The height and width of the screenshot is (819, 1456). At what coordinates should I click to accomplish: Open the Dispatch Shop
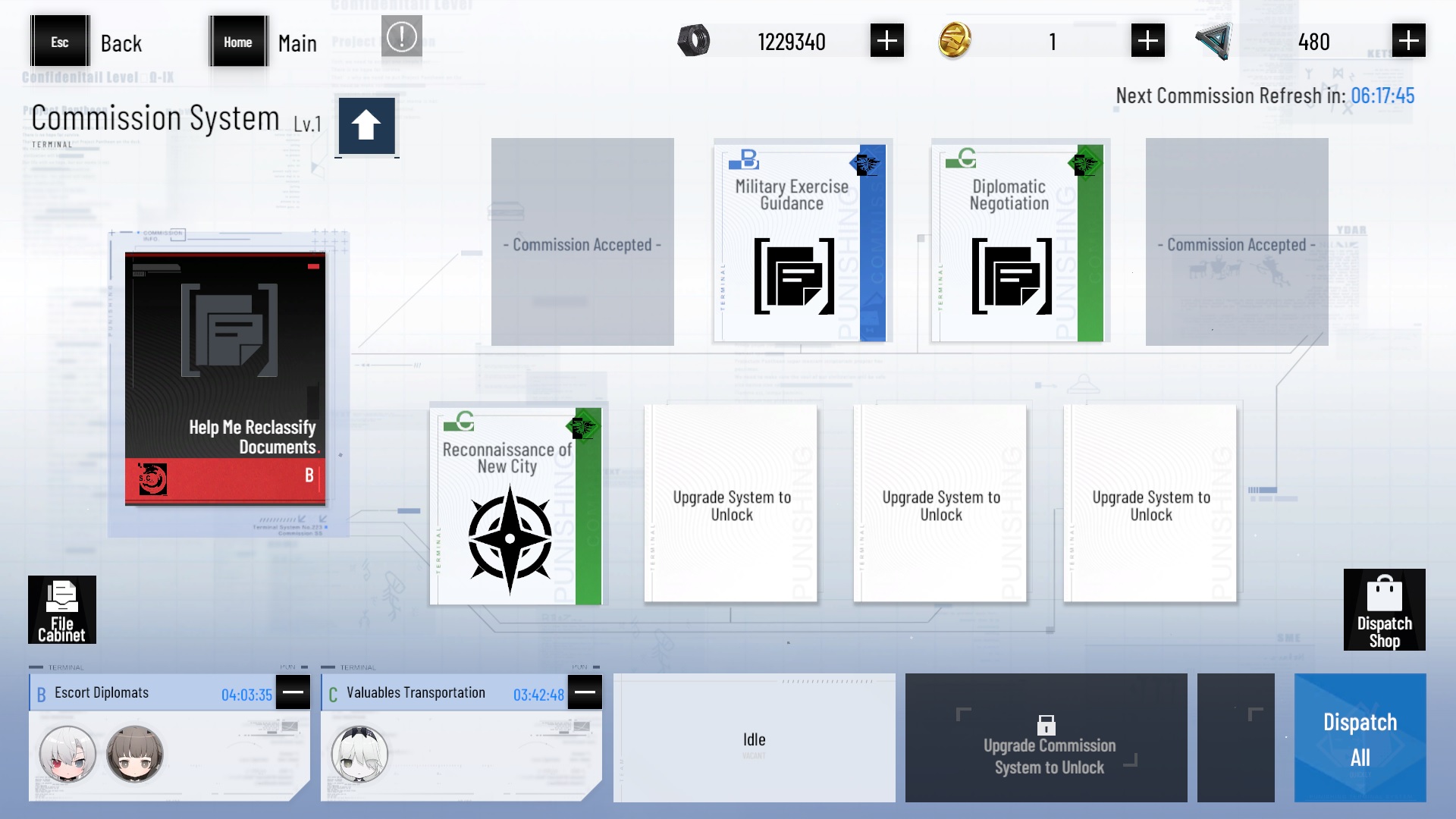coord(1385,610)
